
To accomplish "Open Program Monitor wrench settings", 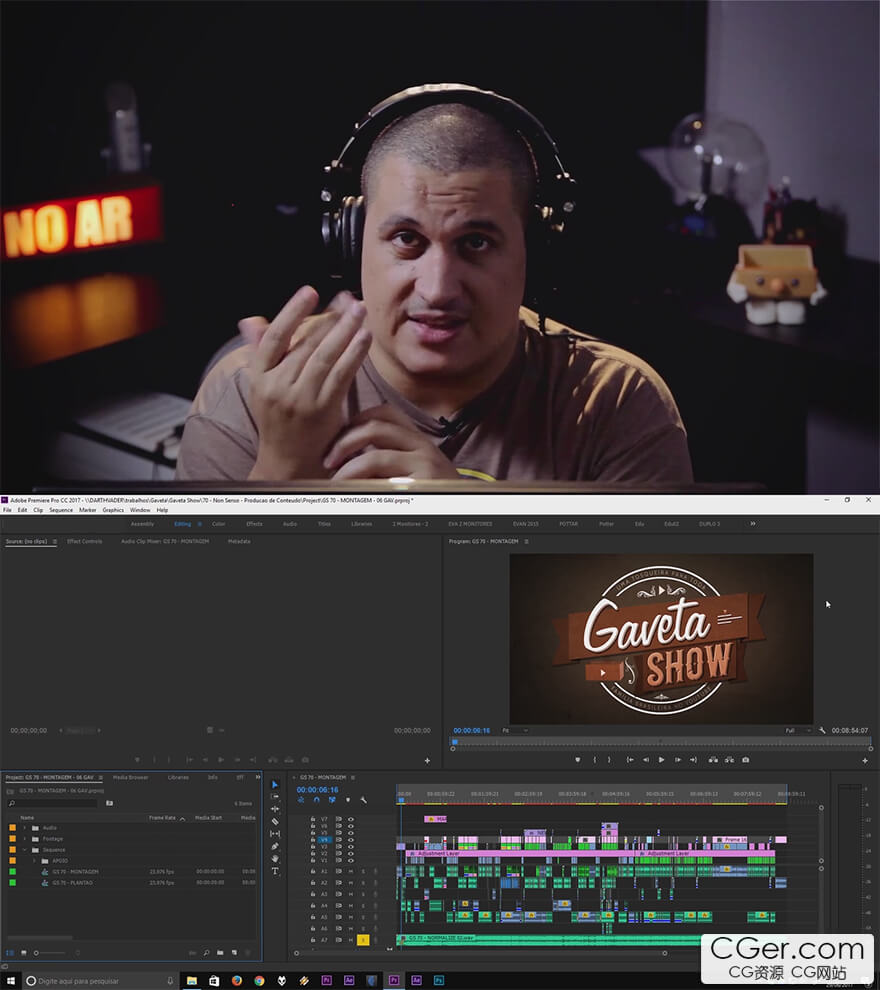I will [822, 731].
